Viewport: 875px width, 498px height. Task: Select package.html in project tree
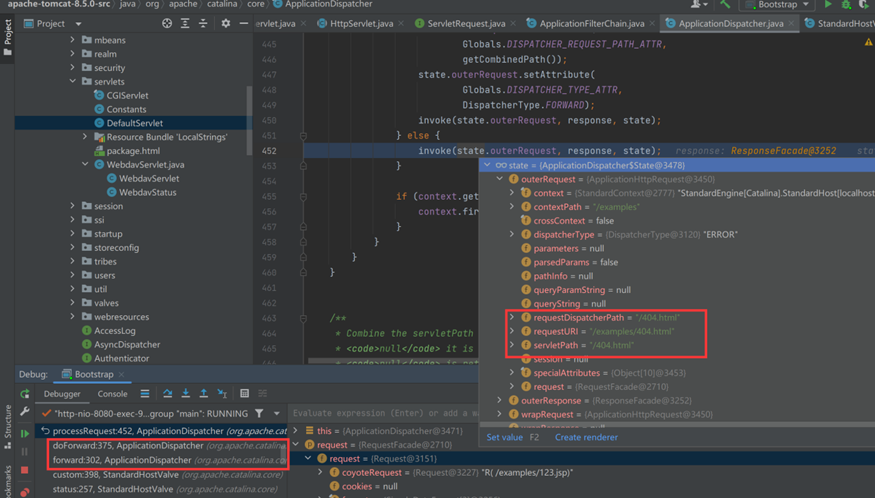pyautogui.click(x=133, y=151)
